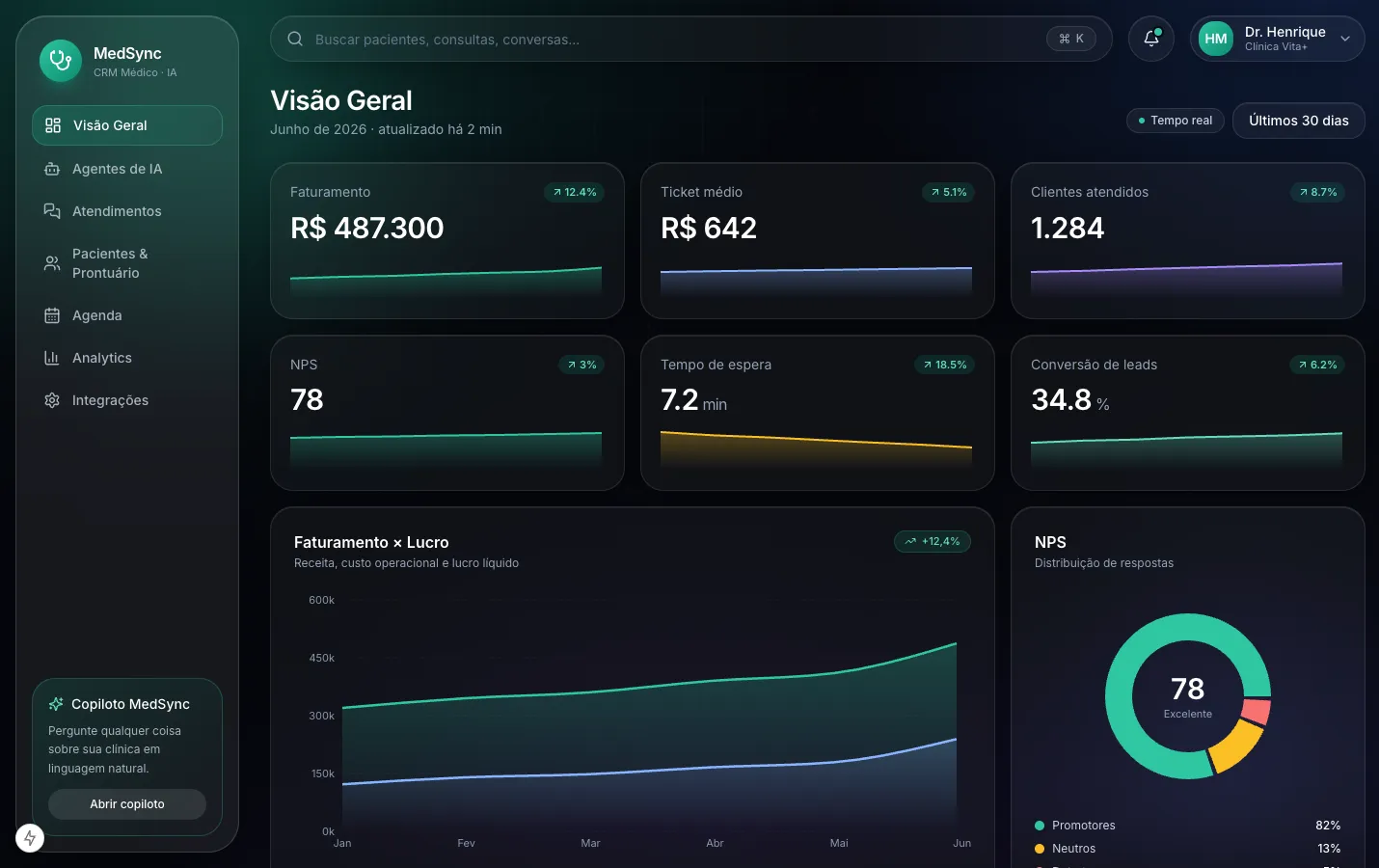1379x868 pixels.
Task: Click the Analytics bar chart icon
Action: (x=52, y=358)
